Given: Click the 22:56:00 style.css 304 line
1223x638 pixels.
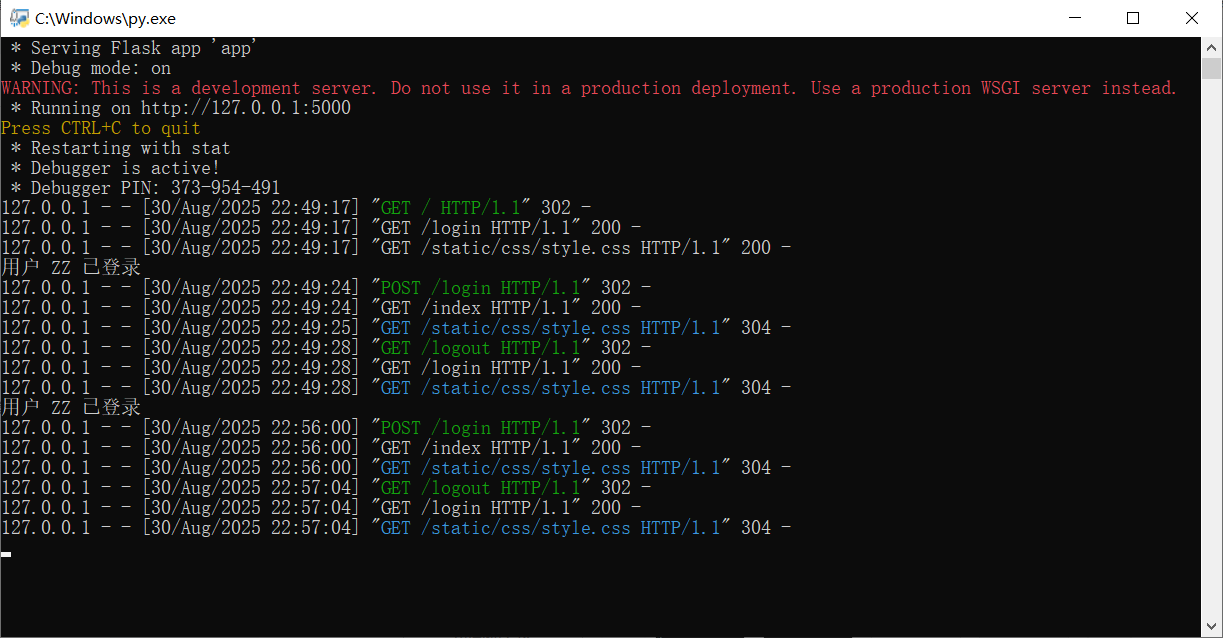Looking at the screenshot, I should pos(396,468).
